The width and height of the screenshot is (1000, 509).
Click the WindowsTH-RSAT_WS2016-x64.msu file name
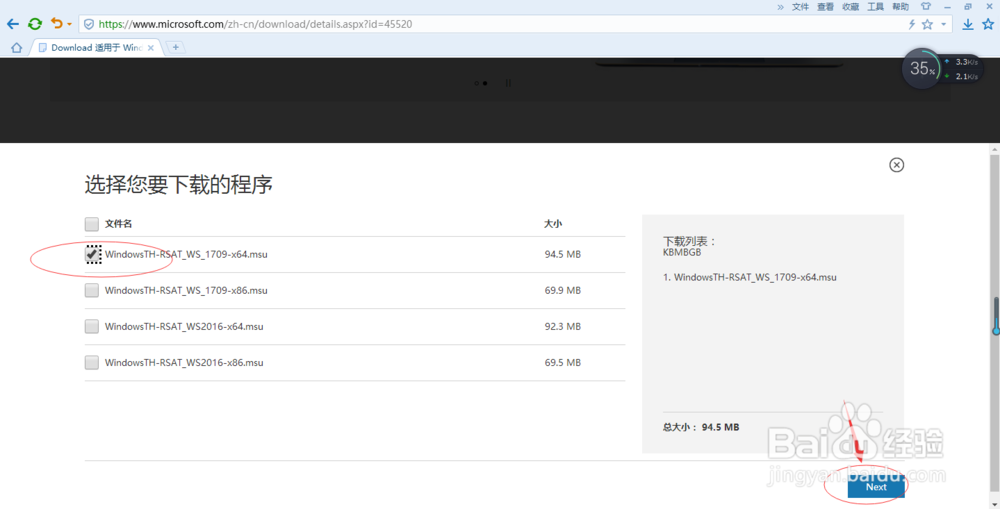pyautogui.click(x=184, y=327)
